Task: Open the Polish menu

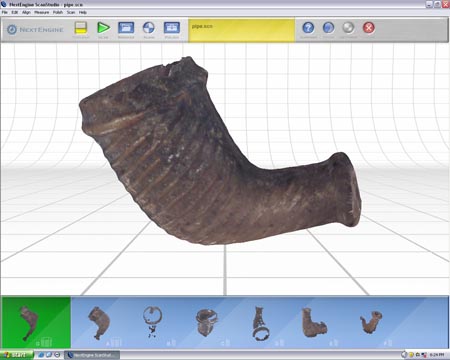Action: 58,12
